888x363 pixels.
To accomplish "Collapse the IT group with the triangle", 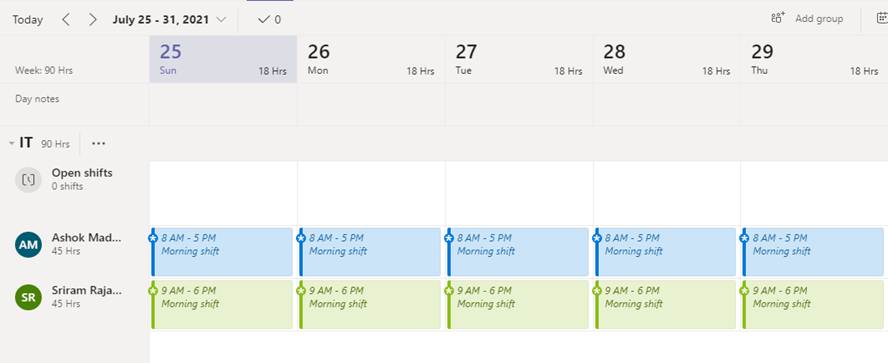I will pyautogui.click(x=11, y=143).
